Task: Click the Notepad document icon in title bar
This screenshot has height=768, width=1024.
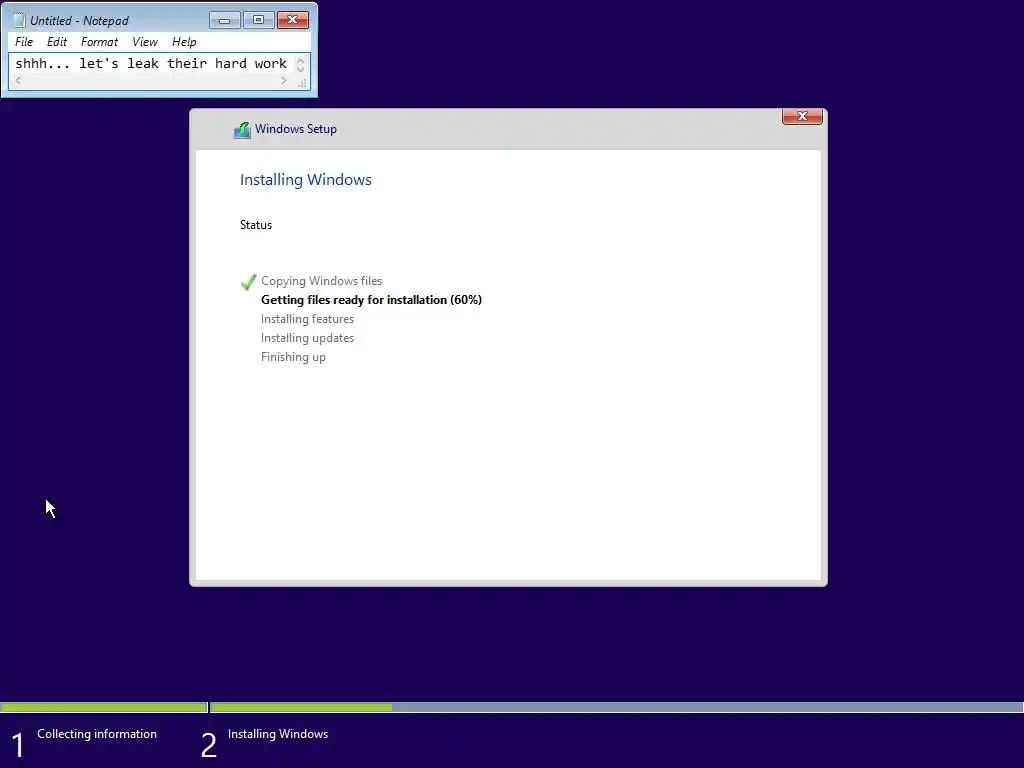Action: click(x=19, y=20)
